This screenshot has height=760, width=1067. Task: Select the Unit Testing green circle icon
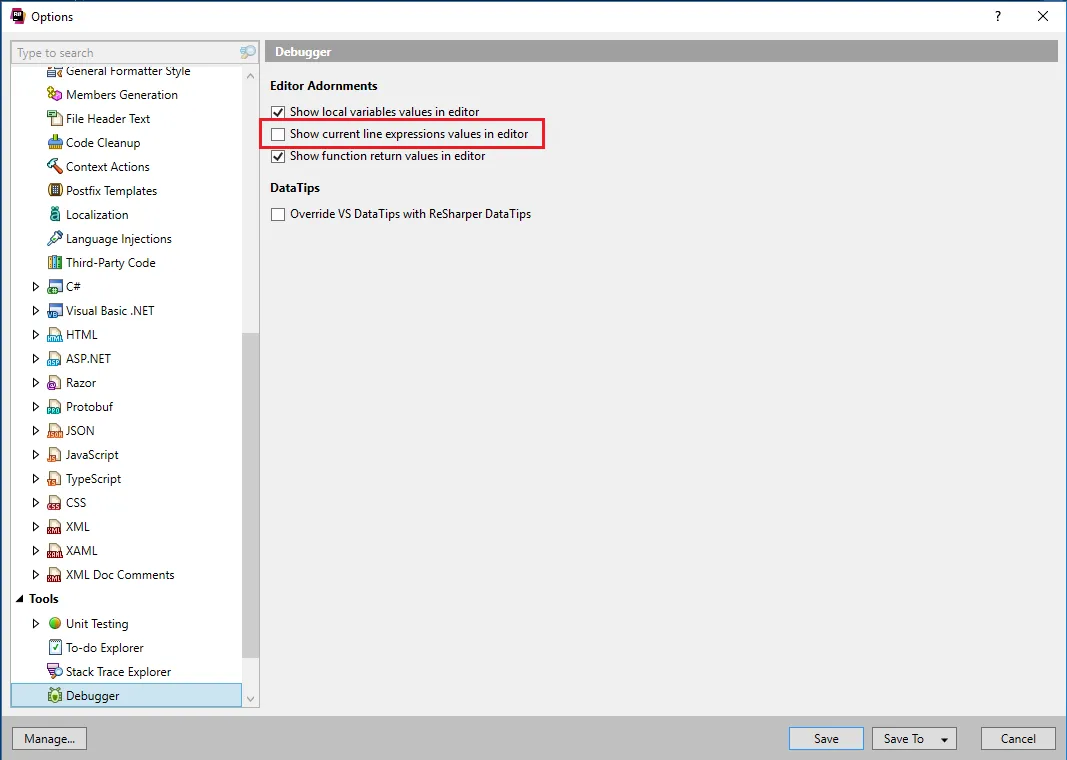(54, 623)
